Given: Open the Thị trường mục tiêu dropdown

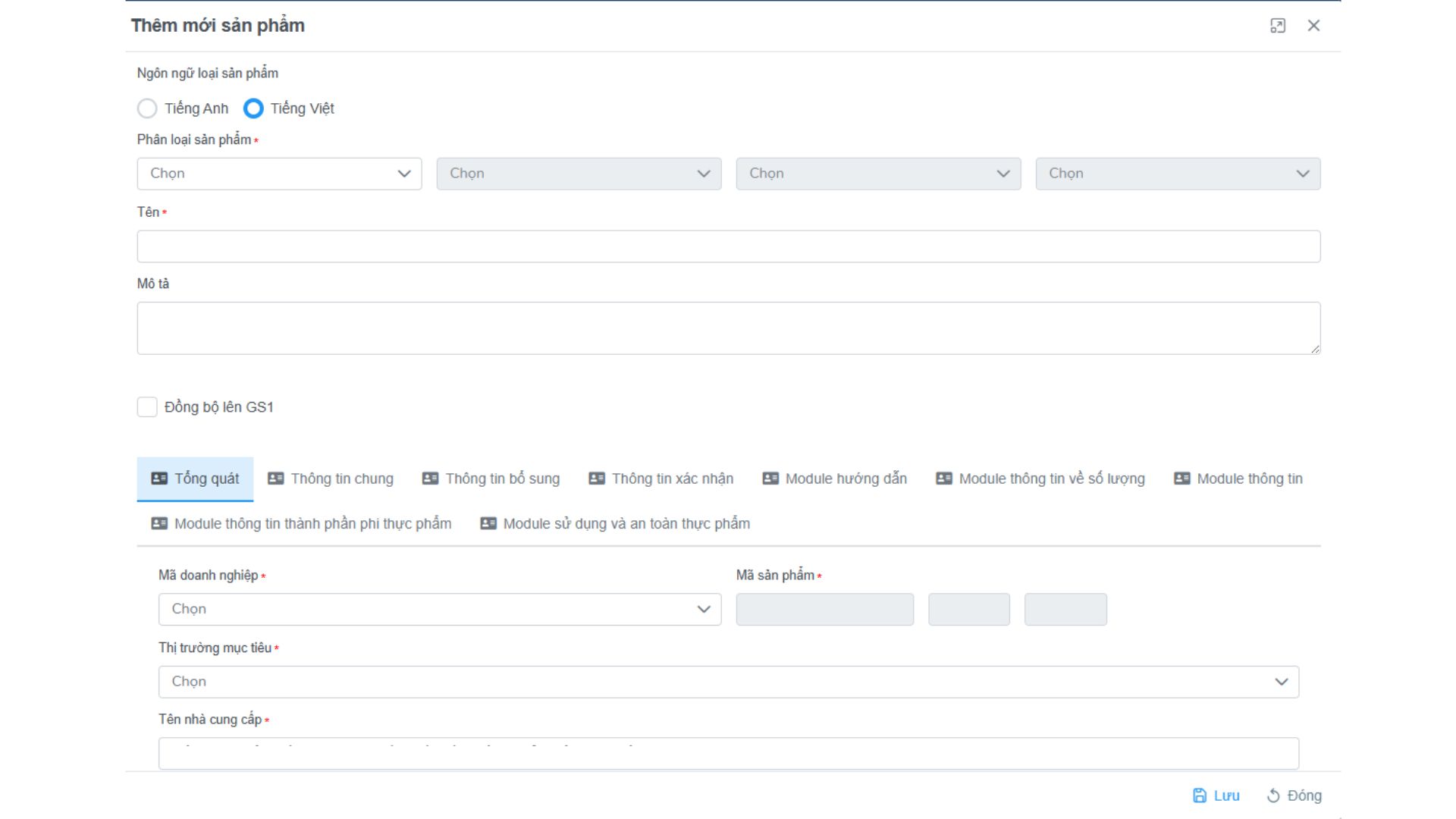Looking at the screenshot, I should (728, 682).
